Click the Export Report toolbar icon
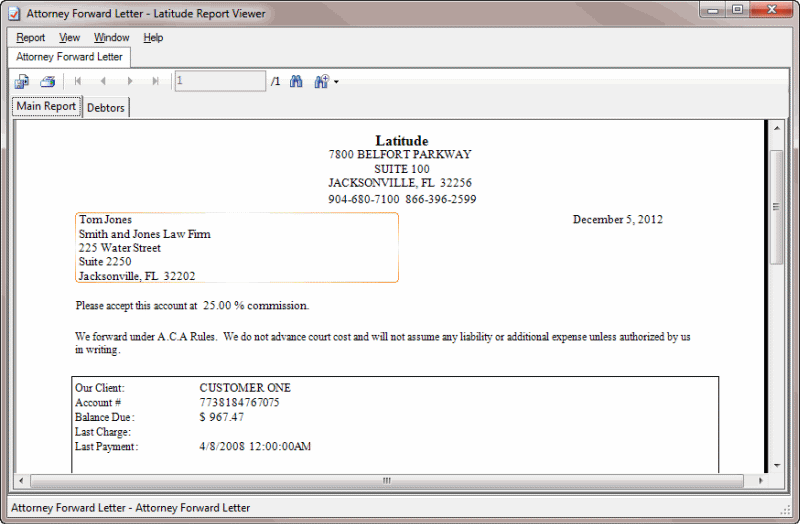This screenshot has width=800, height=524. point(22,81)
